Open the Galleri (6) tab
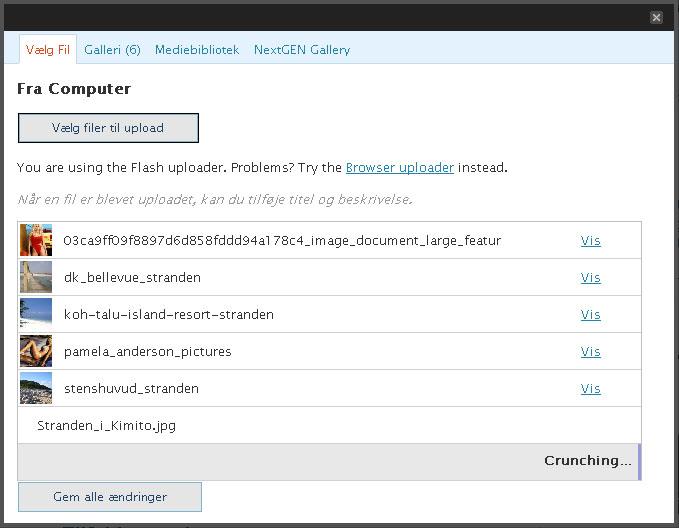 112,49
